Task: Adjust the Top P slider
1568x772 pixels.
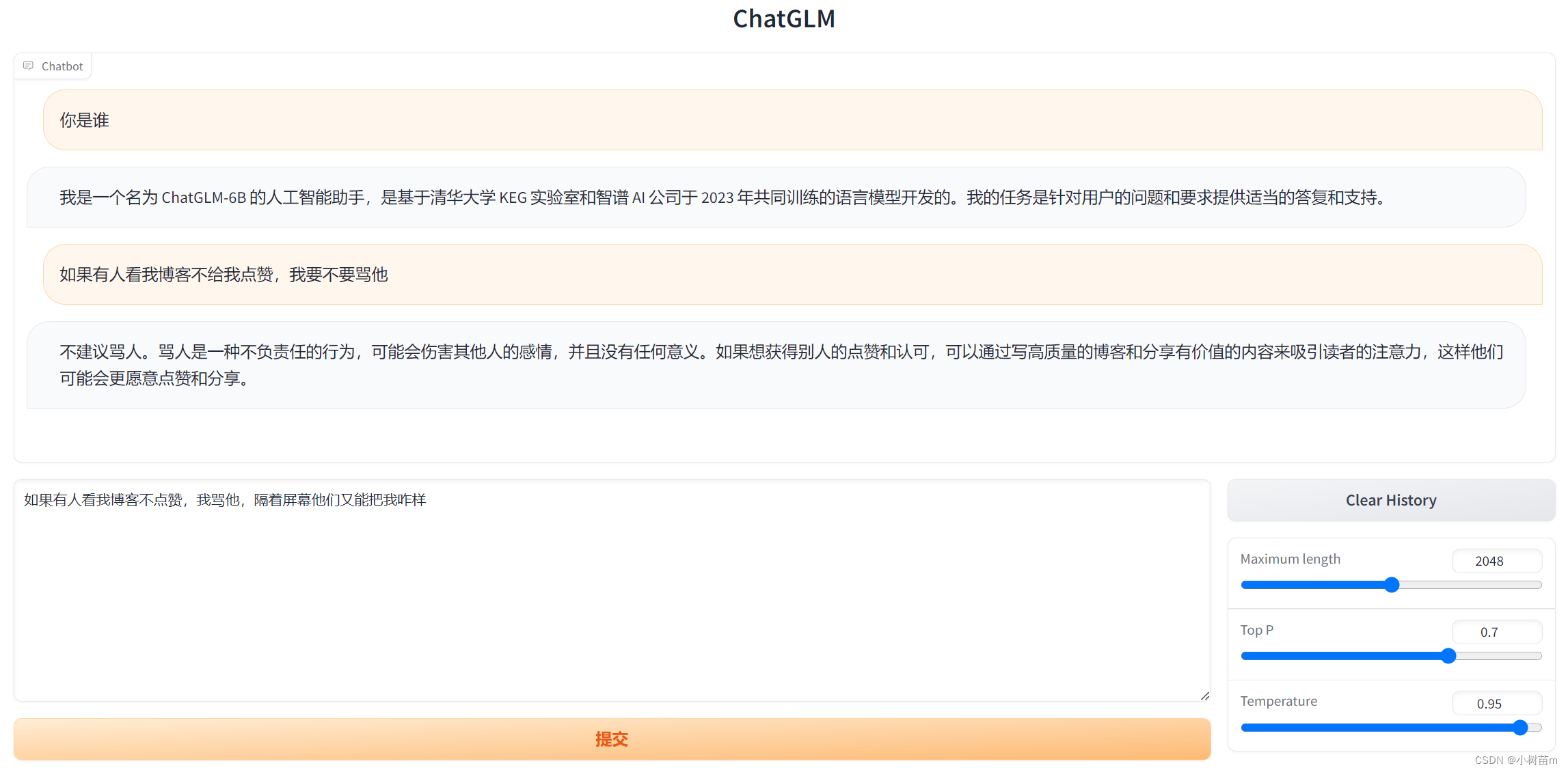Action: tap(1391, 656)
